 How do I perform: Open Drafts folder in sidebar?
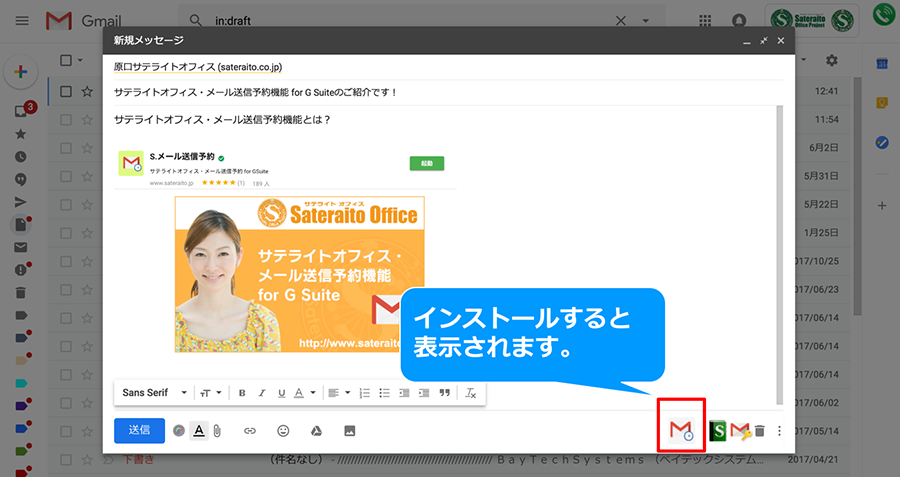click(x=21, y=224)
